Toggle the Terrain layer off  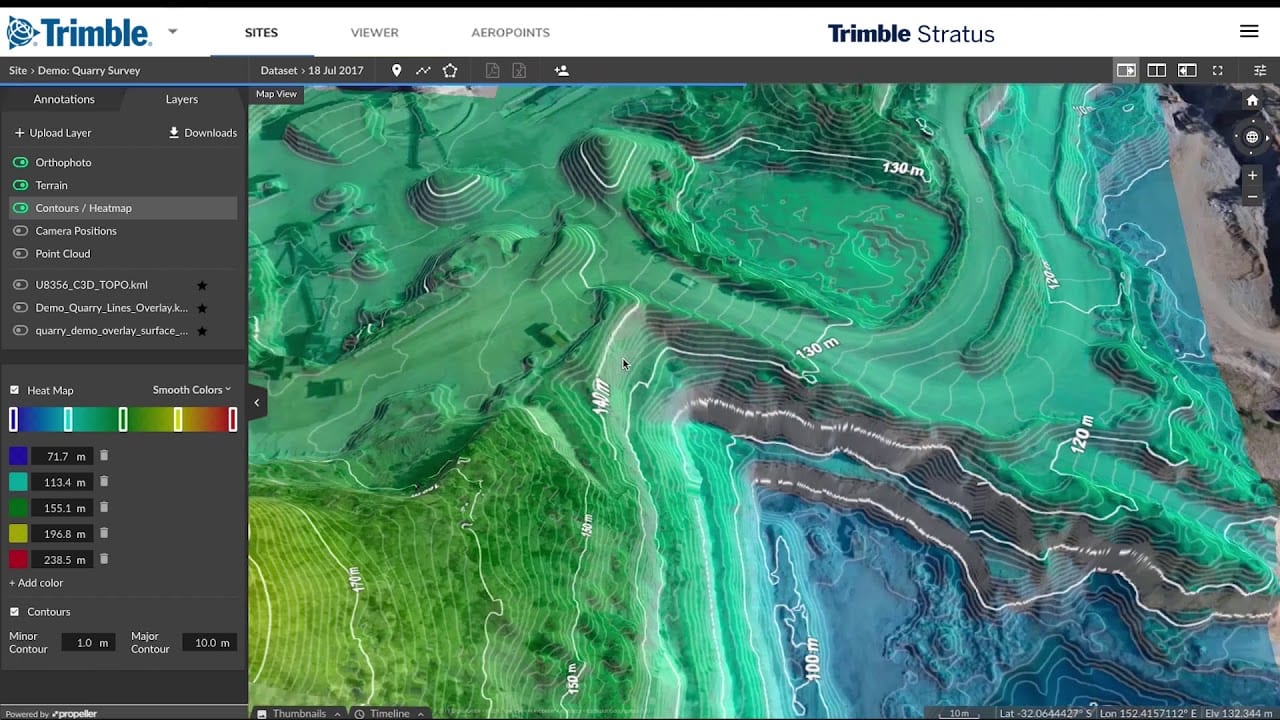coord(20,185)
